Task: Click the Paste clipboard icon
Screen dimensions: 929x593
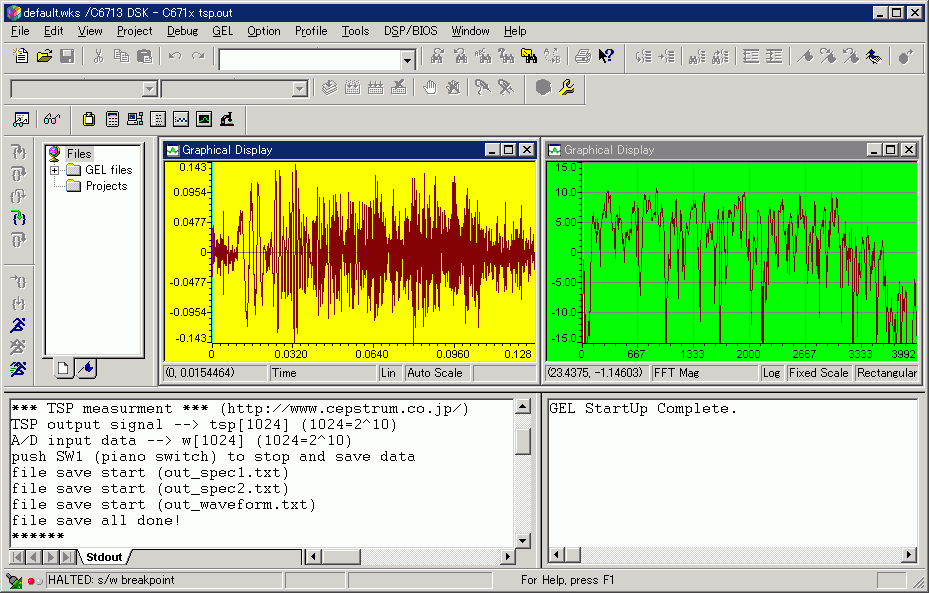Action: coord(145,56)
